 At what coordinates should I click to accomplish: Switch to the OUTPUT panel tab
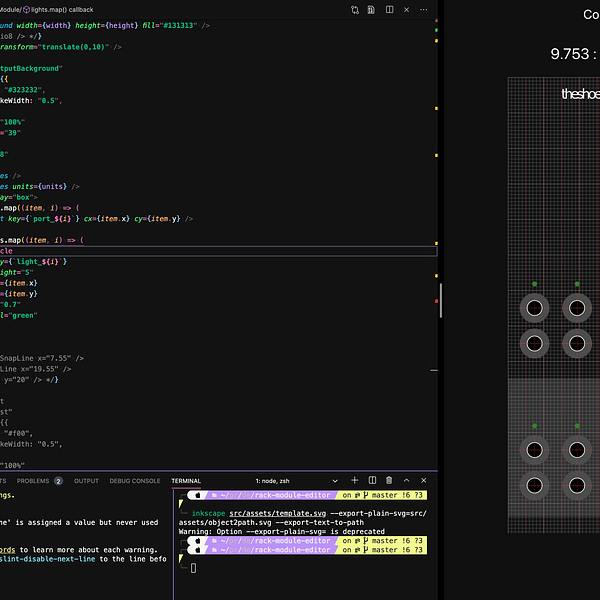tap(86, 481)
